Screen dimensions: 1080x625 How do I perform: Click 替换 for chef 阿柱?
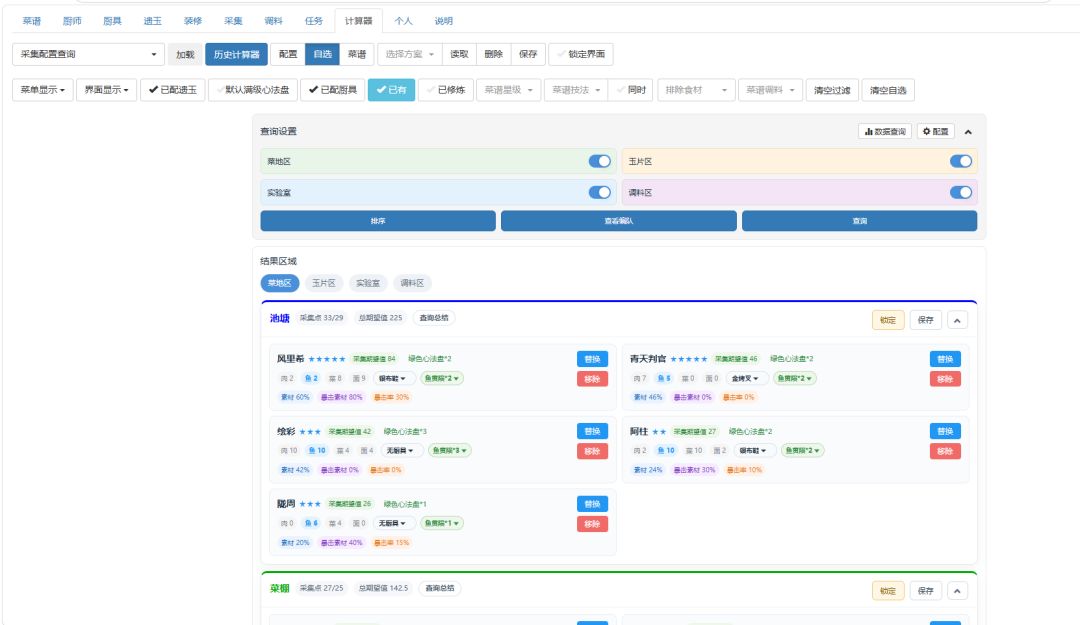tap(945, 431)
